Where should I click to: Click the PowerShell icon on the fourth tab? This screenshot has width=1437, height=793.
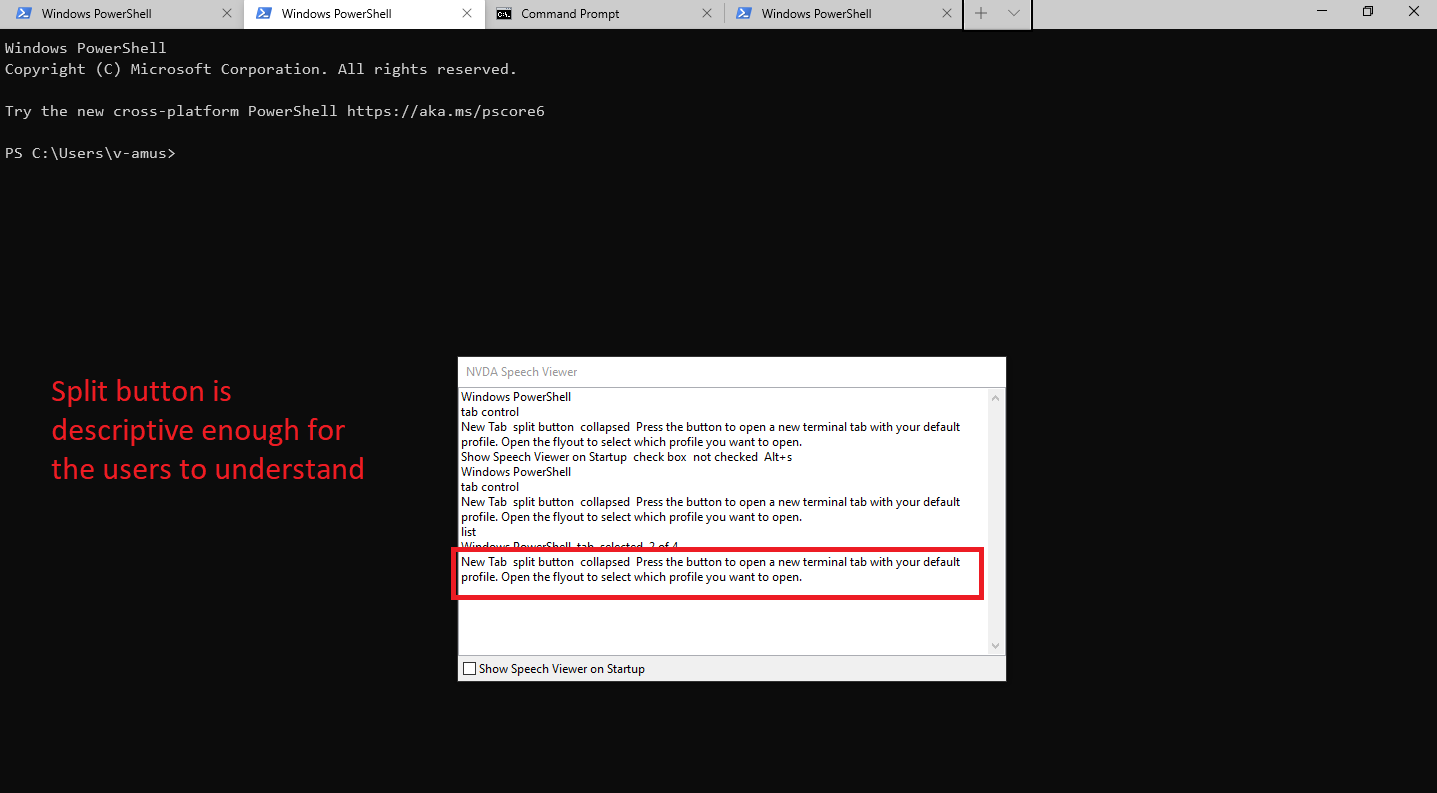click(744, 14)
